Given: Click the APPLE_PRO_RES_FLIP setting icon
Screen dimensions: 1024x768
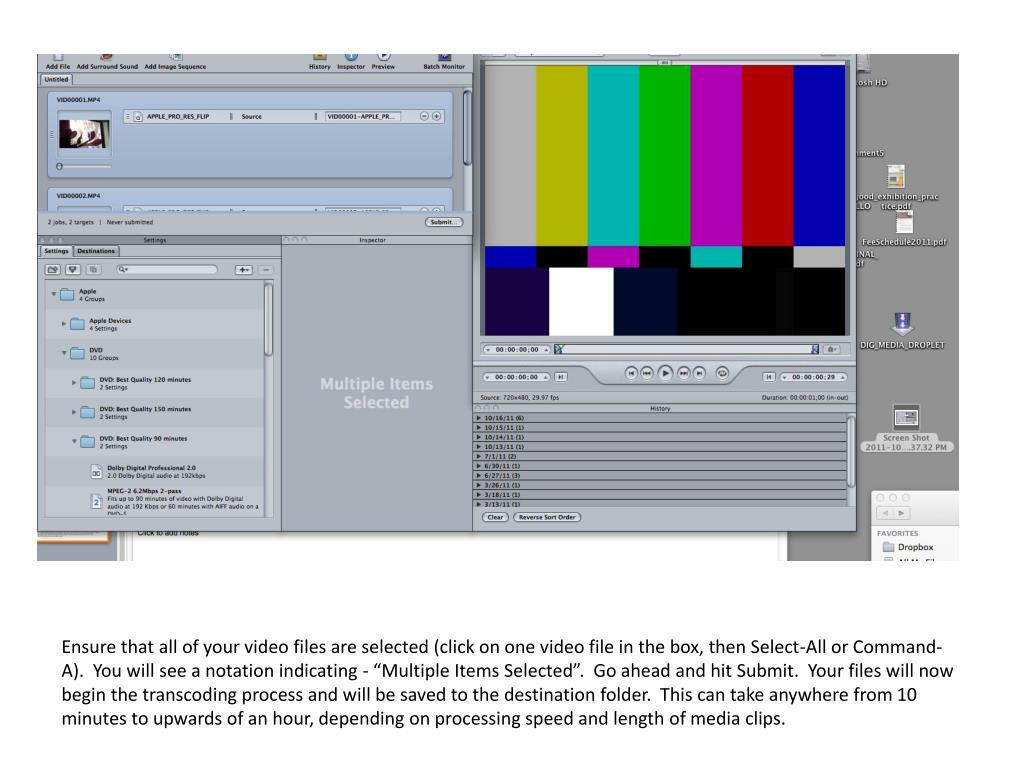Looking at the screenshot, I should (138, 117).
